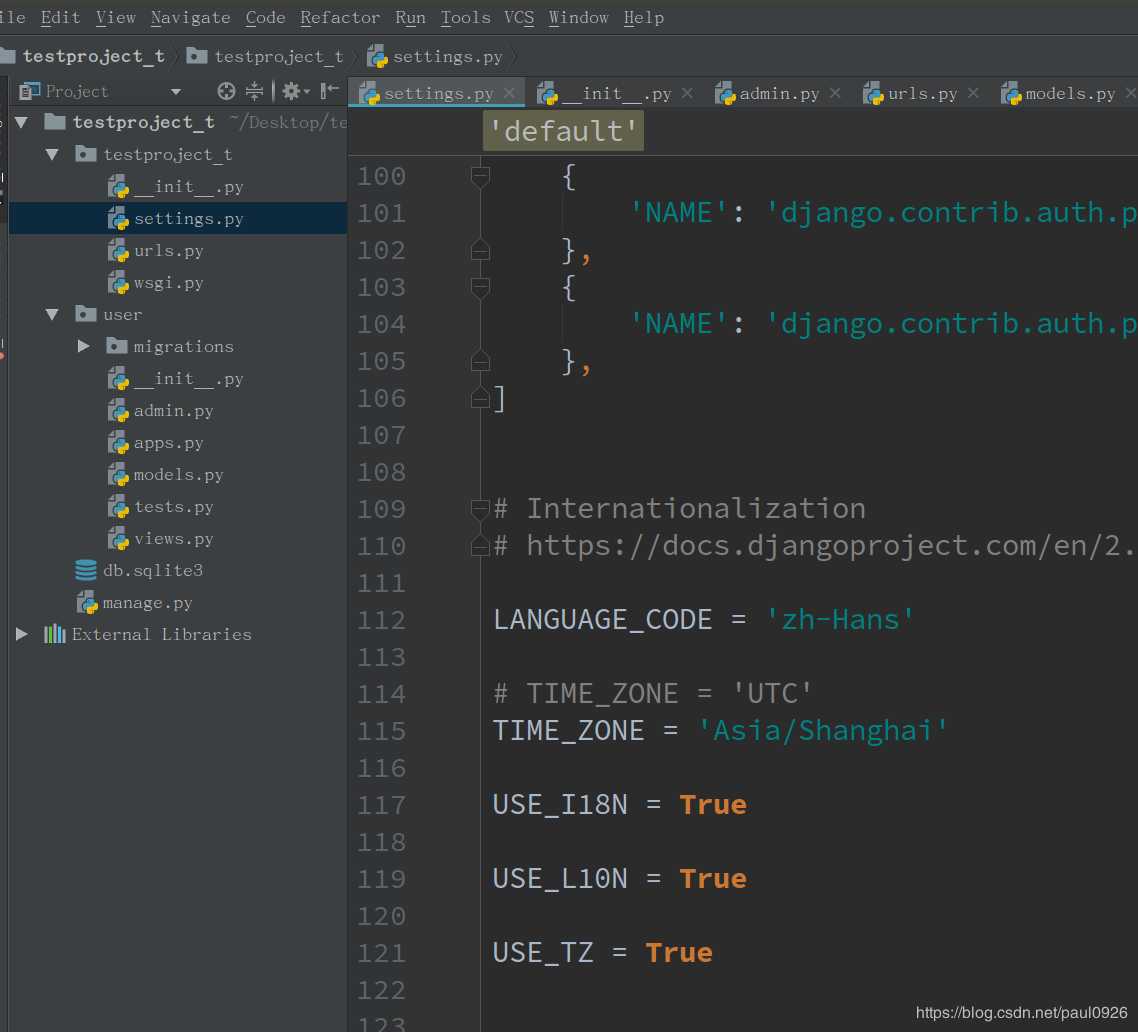Viewport: 1138px width, 1032px height.
Task: Close the urls.py tab
Action: [973, 93]
